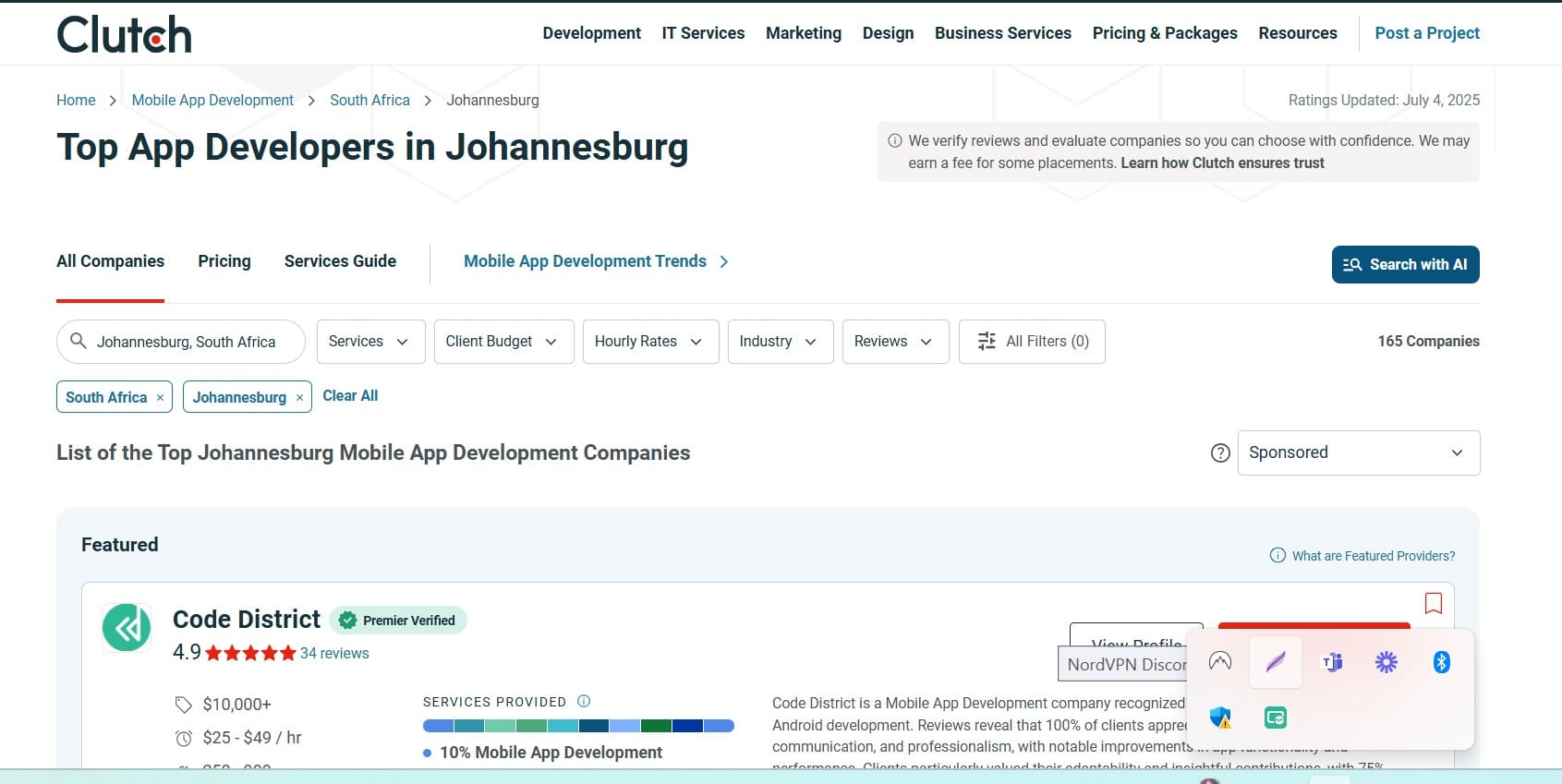
Task: Click the location search field
Action: click(181, 342)
